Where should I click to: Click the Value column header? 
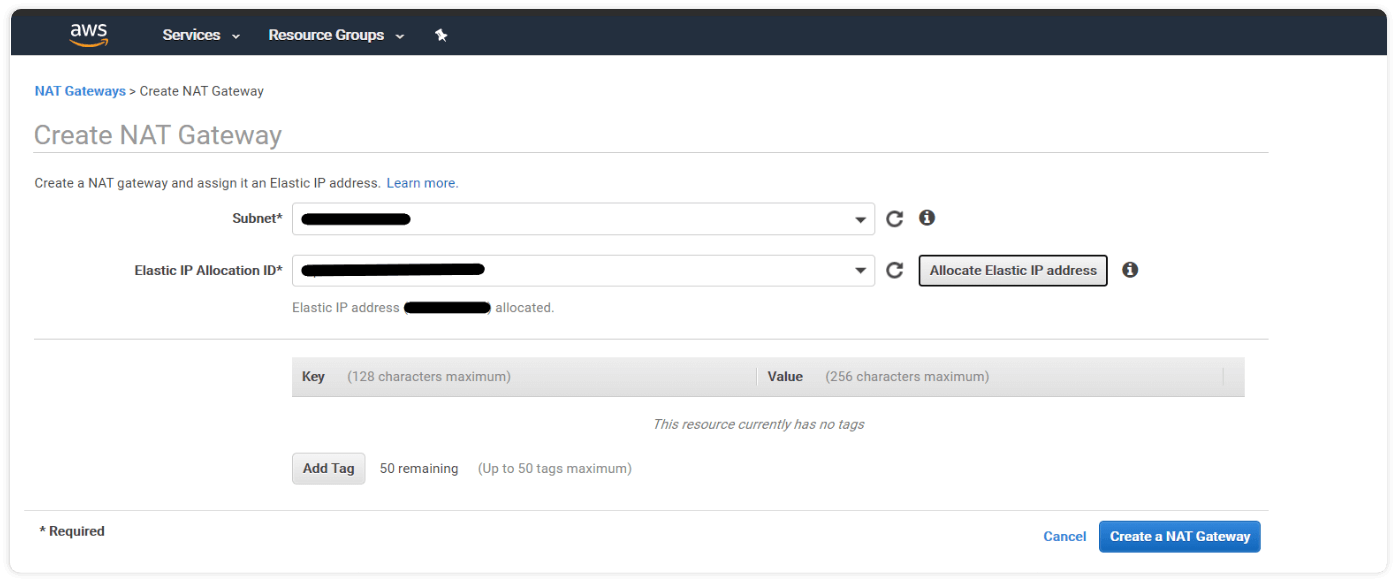785,377
